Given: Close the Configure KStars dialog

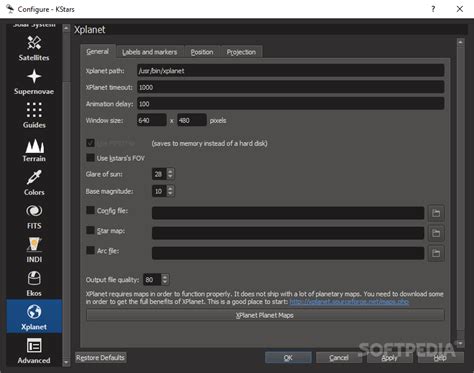Looking at the screenshot, I should (x=460, y=9).
